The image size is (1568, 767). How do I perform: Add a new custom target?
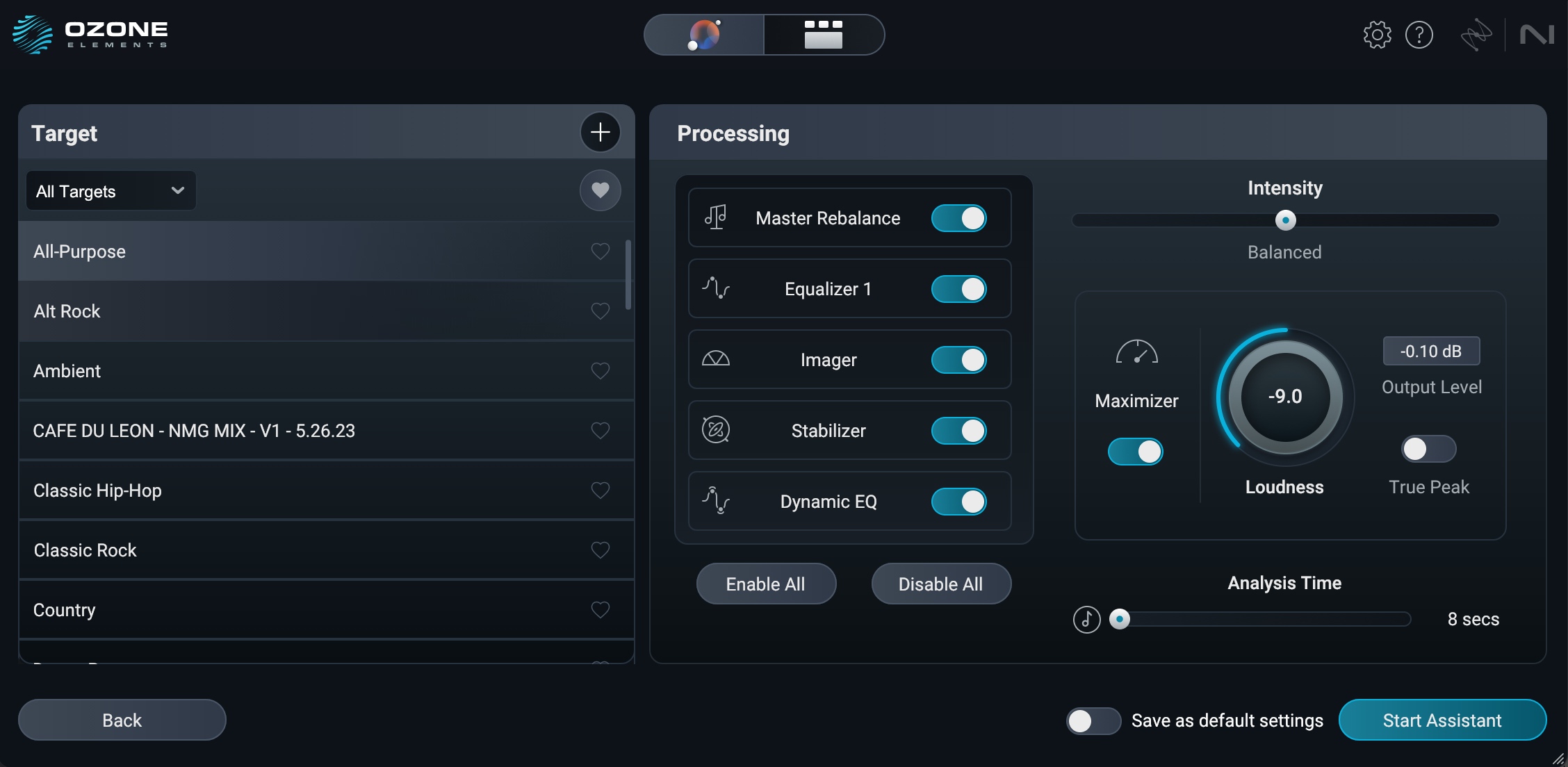point(601,132)
